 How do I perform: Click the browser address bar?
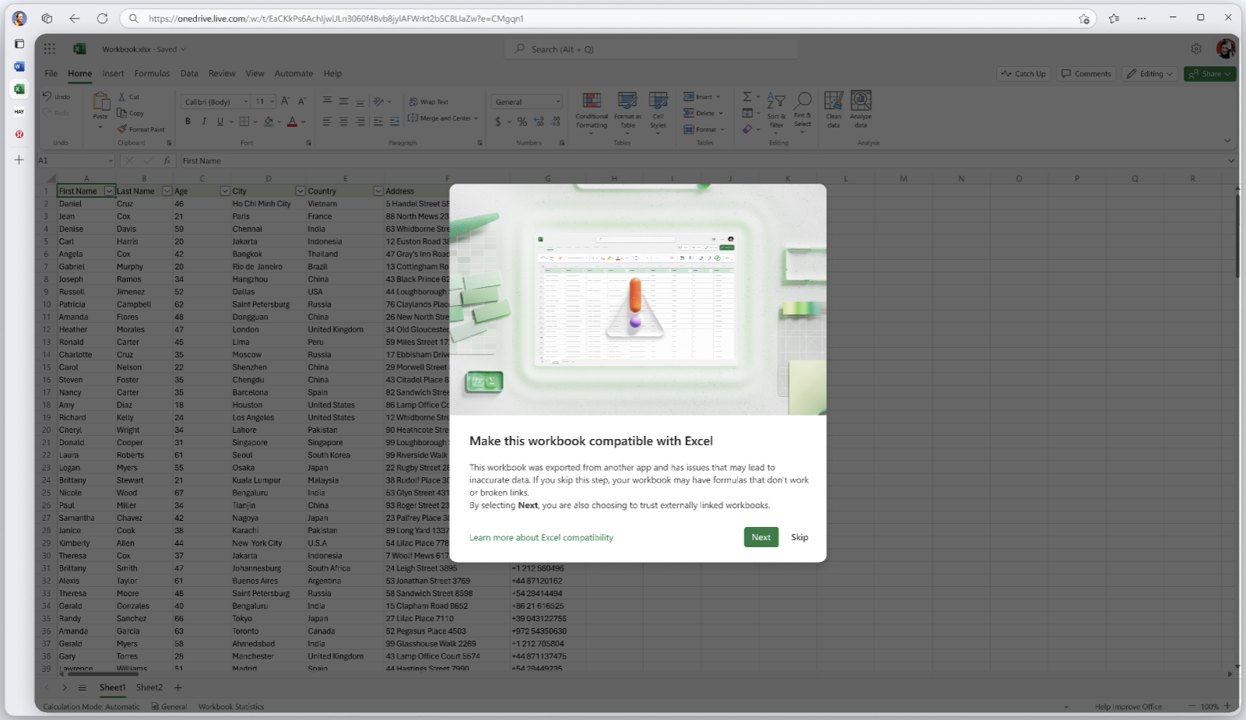[x=610, y=18]
